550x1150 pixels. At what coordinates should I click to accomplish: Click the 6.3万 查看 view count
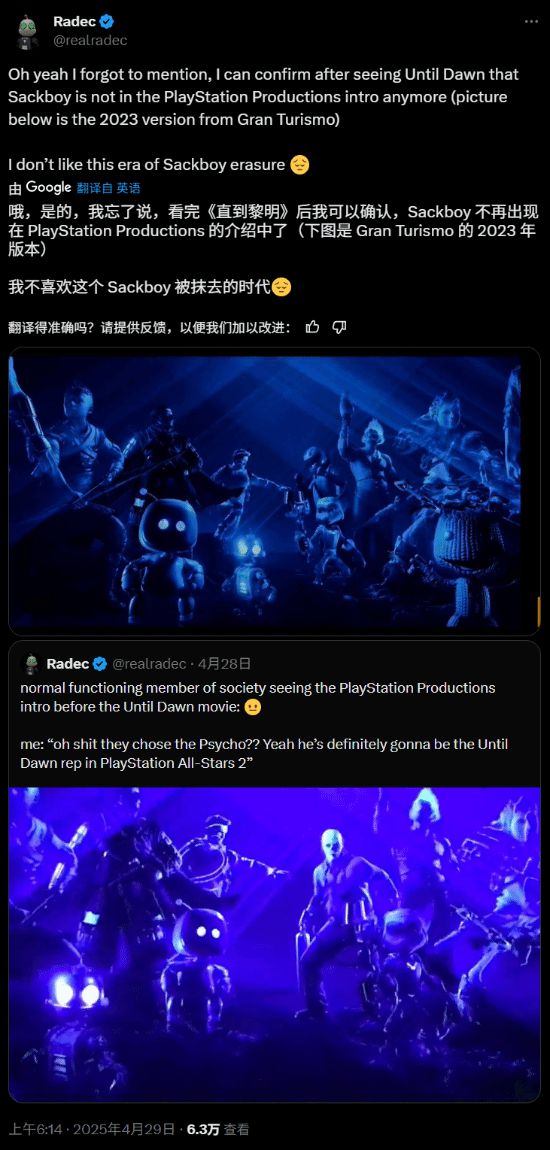point(219,1129)
